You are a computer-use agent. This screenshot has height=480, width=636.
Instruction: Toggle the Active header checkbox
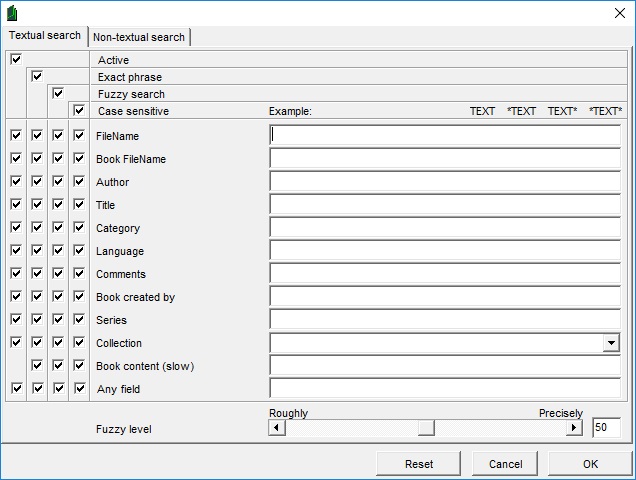[16, 59]
